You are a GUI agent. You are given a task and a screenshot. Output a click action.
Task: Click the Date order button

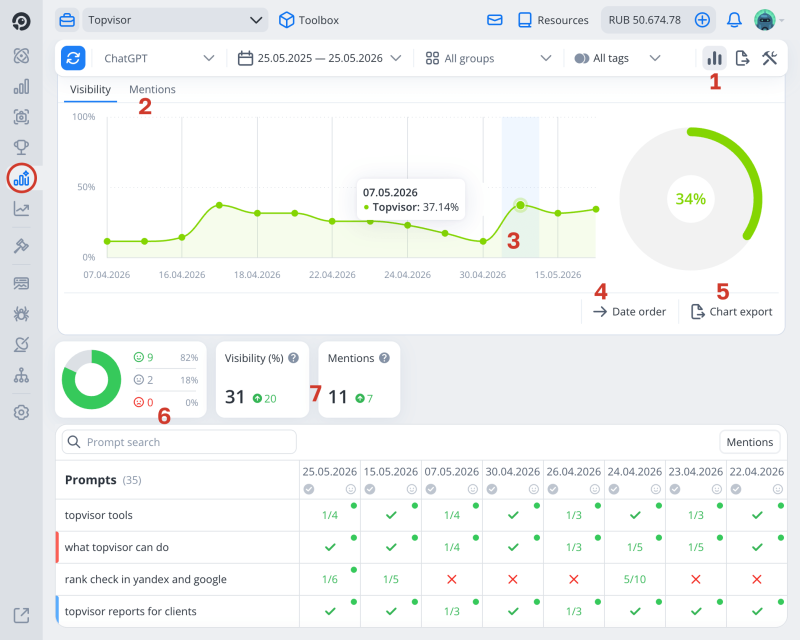tap(630, 311)
